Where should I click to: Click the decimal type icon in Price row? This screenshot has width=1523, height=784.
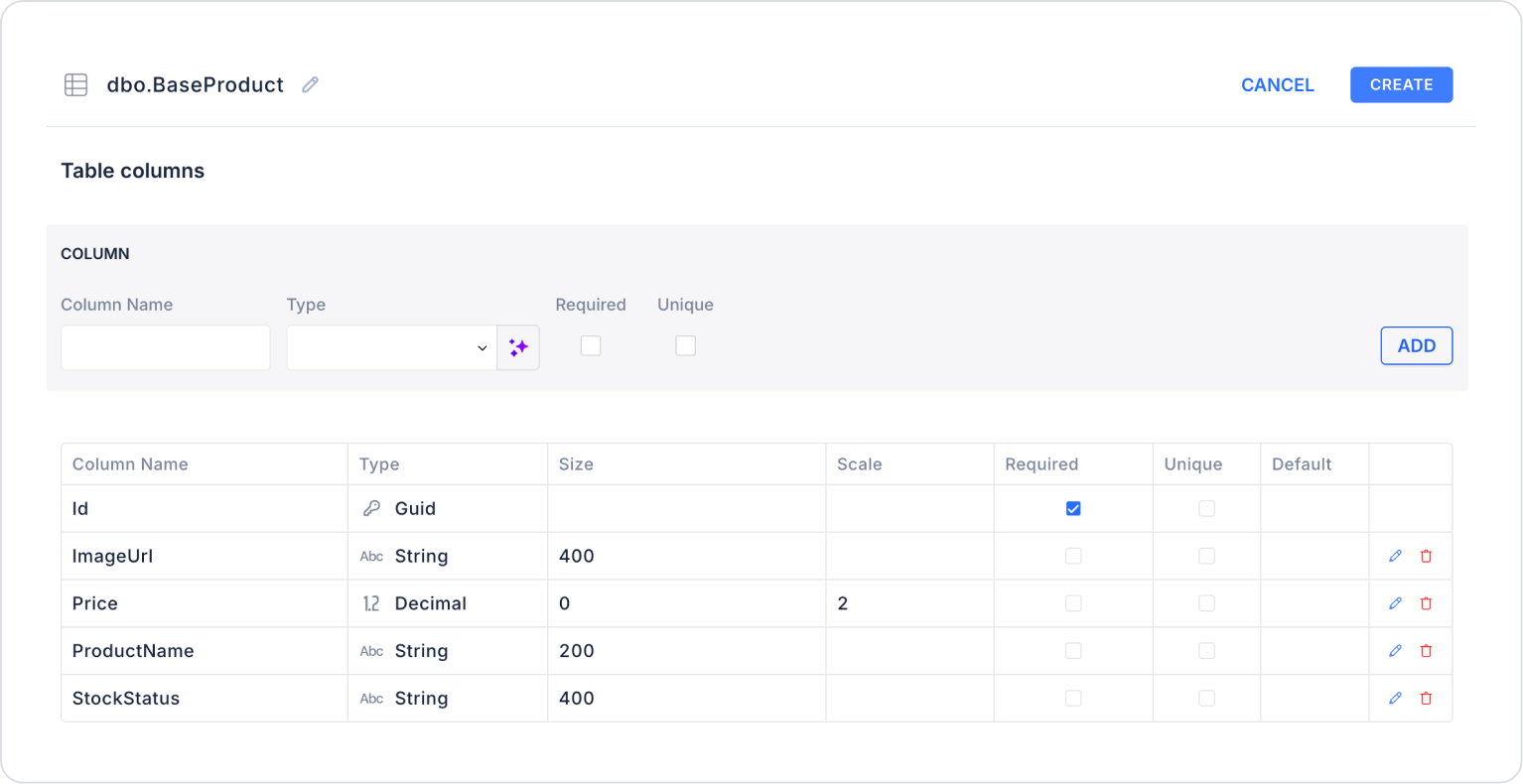click(371, 603)
